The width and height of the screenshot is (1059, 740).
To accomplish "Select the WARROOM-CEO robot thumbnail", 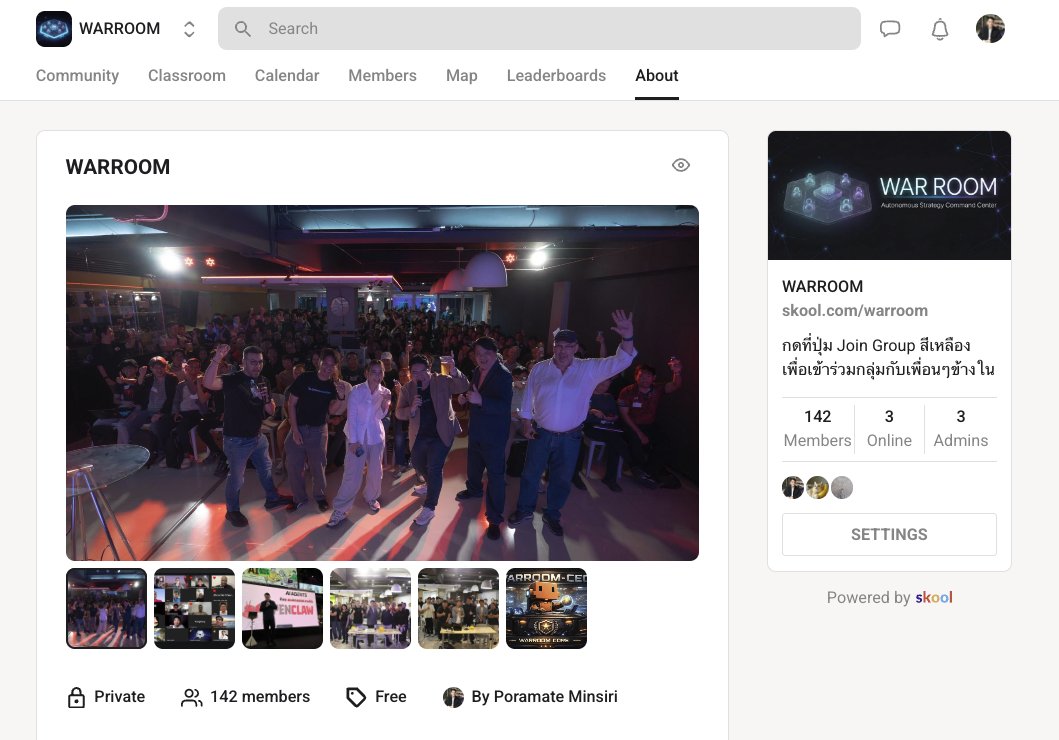I will [x=546, y=608].
